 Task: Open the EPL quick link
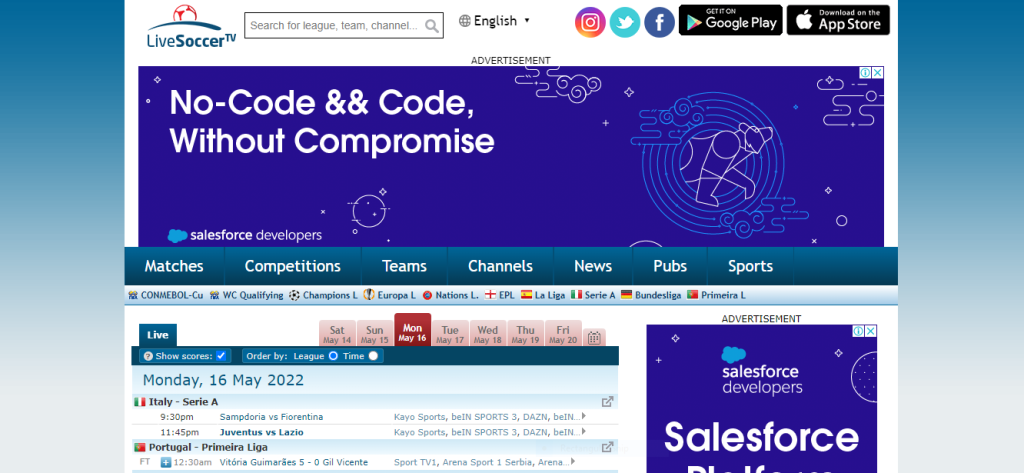coord(500,295)
